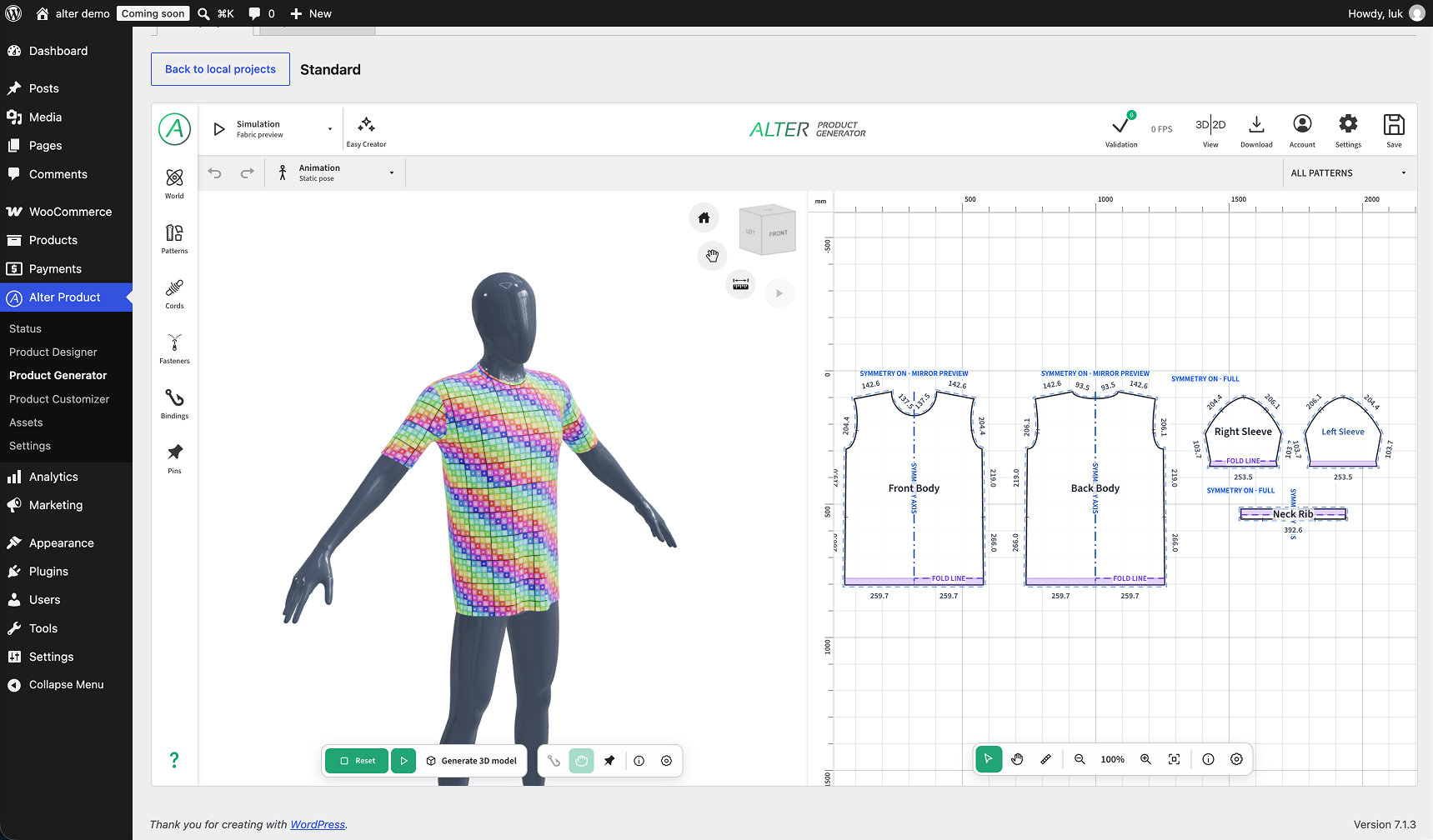Open the Fasteners tool

pos(174,348)
